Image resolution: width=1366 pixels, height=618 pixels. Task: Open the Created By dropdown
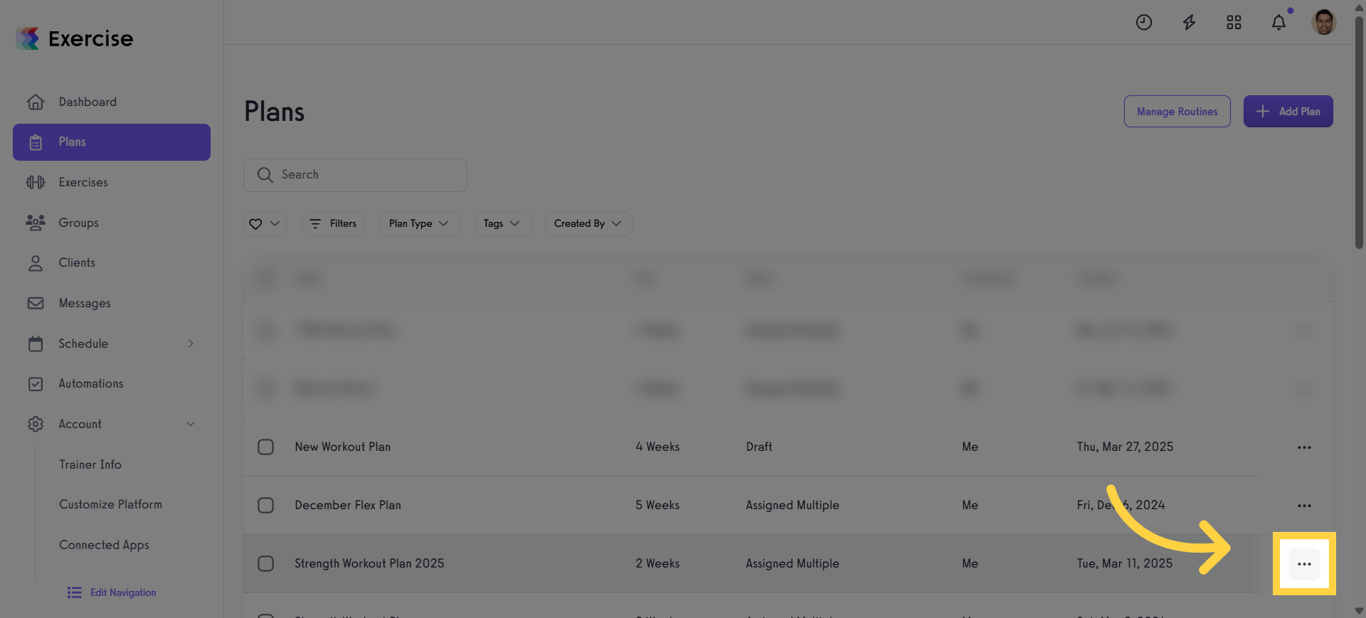(588, 224)
